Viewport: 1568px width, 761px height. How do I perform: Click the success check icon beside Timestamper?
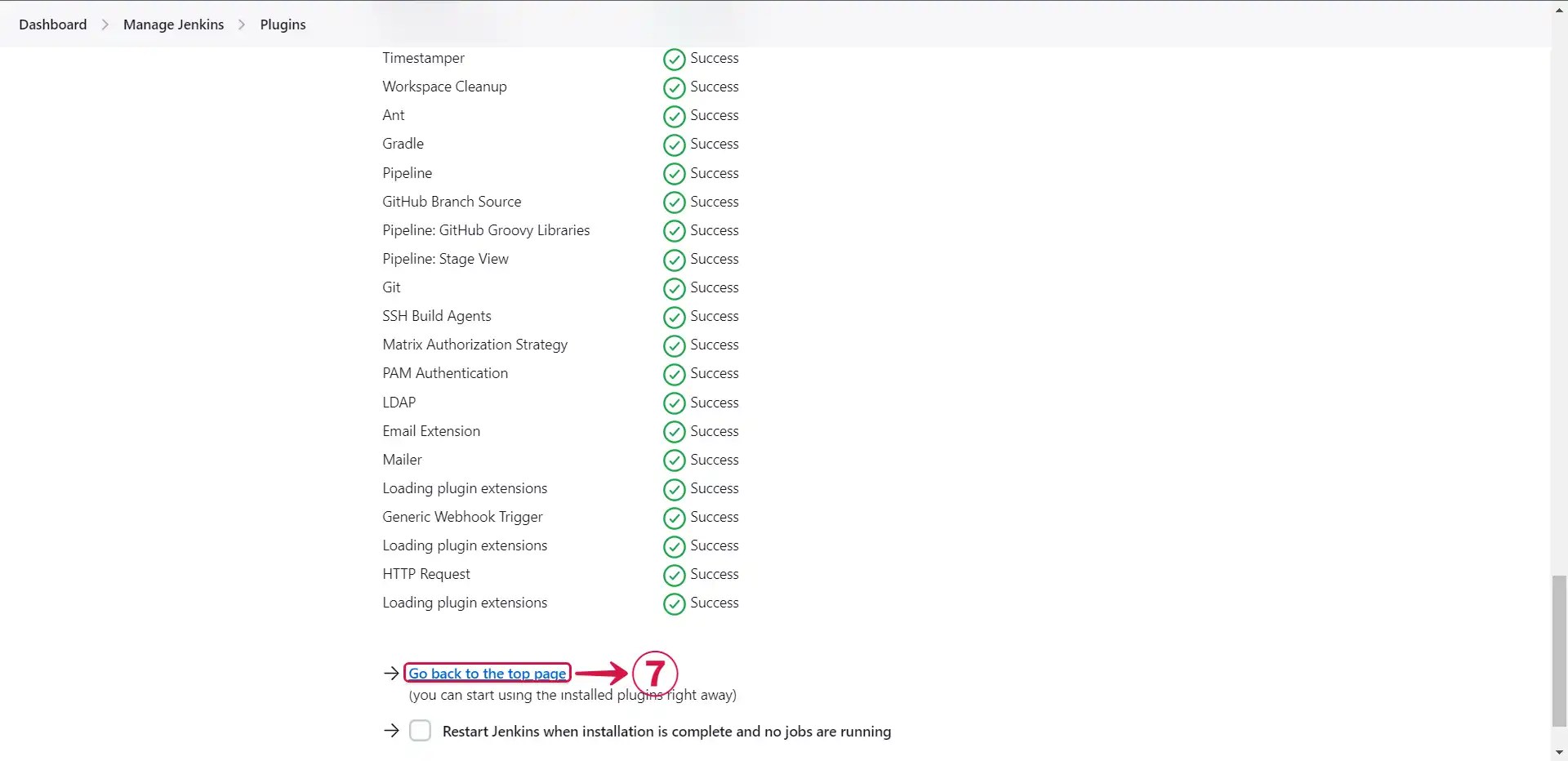point(674,60)
